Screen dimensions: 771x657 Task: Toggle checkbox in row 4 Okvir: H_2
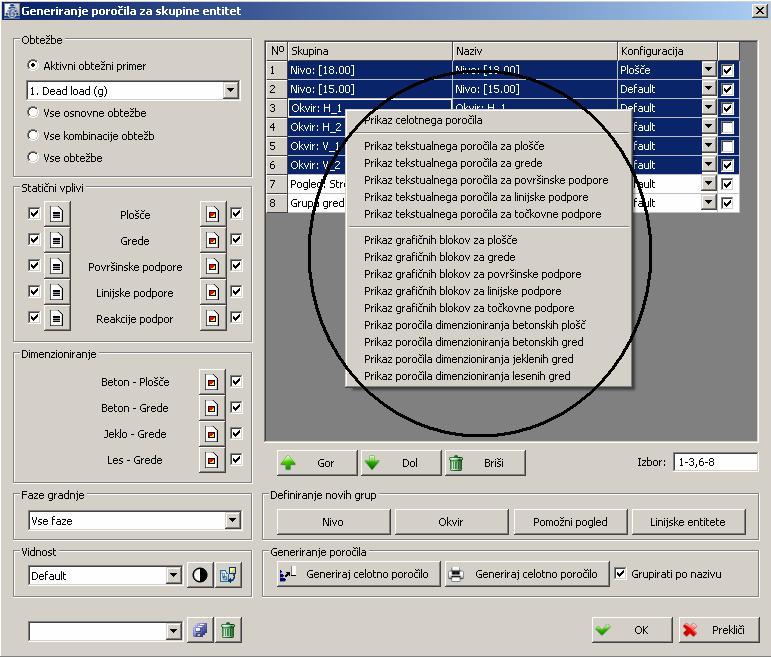point(728,127)
